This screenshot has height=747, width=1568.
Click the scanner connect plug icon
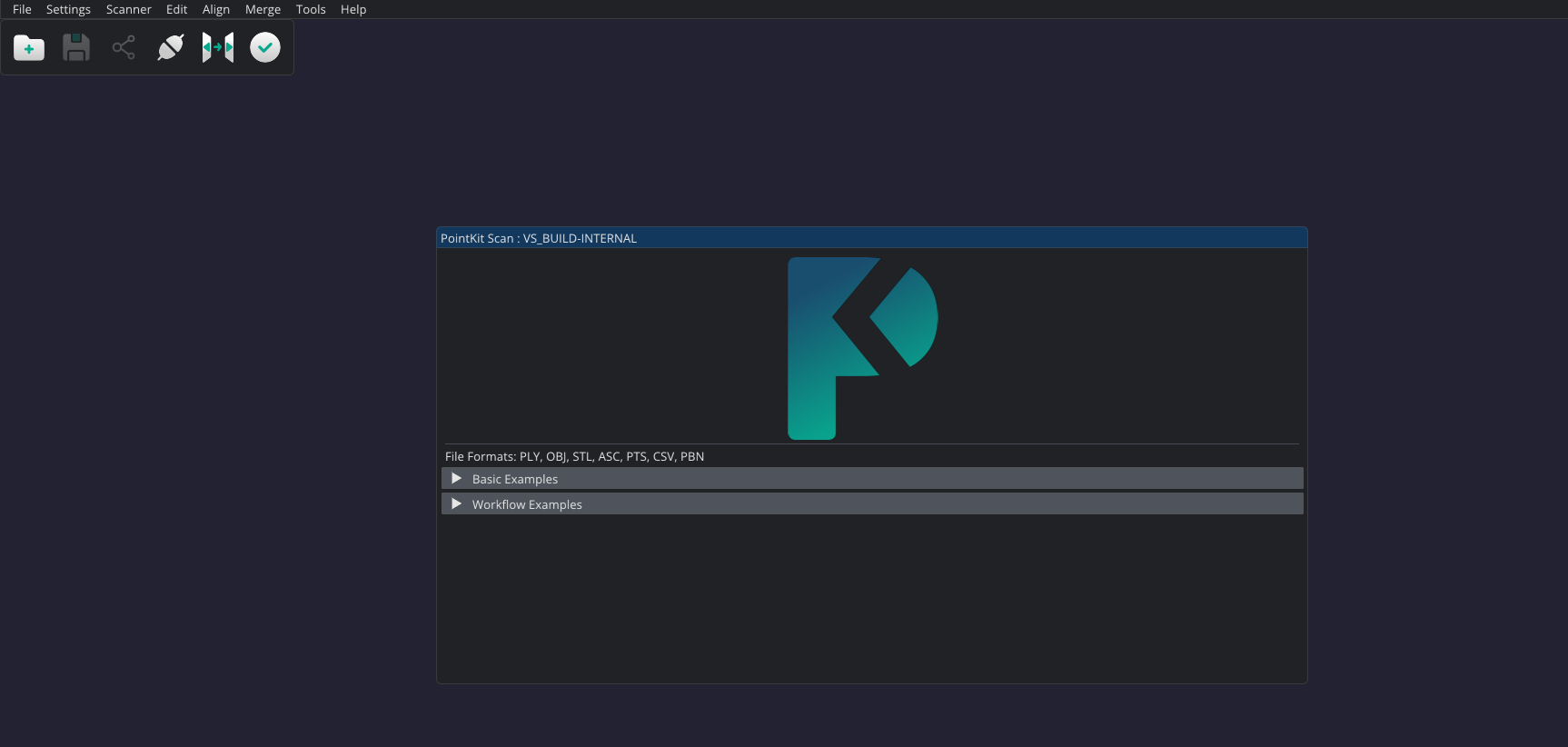pos(171,47)
